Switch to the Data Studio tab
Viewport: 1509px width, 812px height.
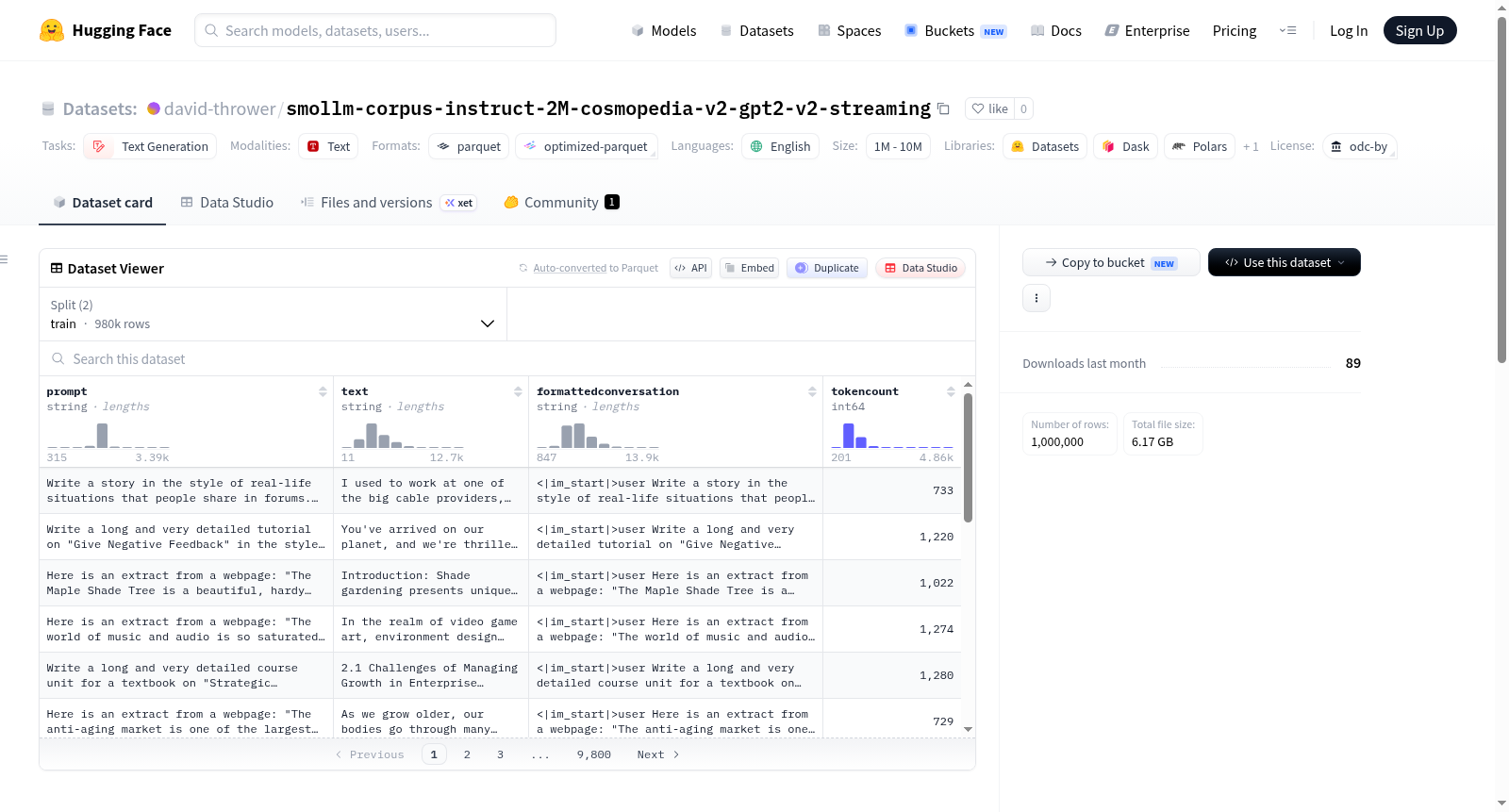227,203
